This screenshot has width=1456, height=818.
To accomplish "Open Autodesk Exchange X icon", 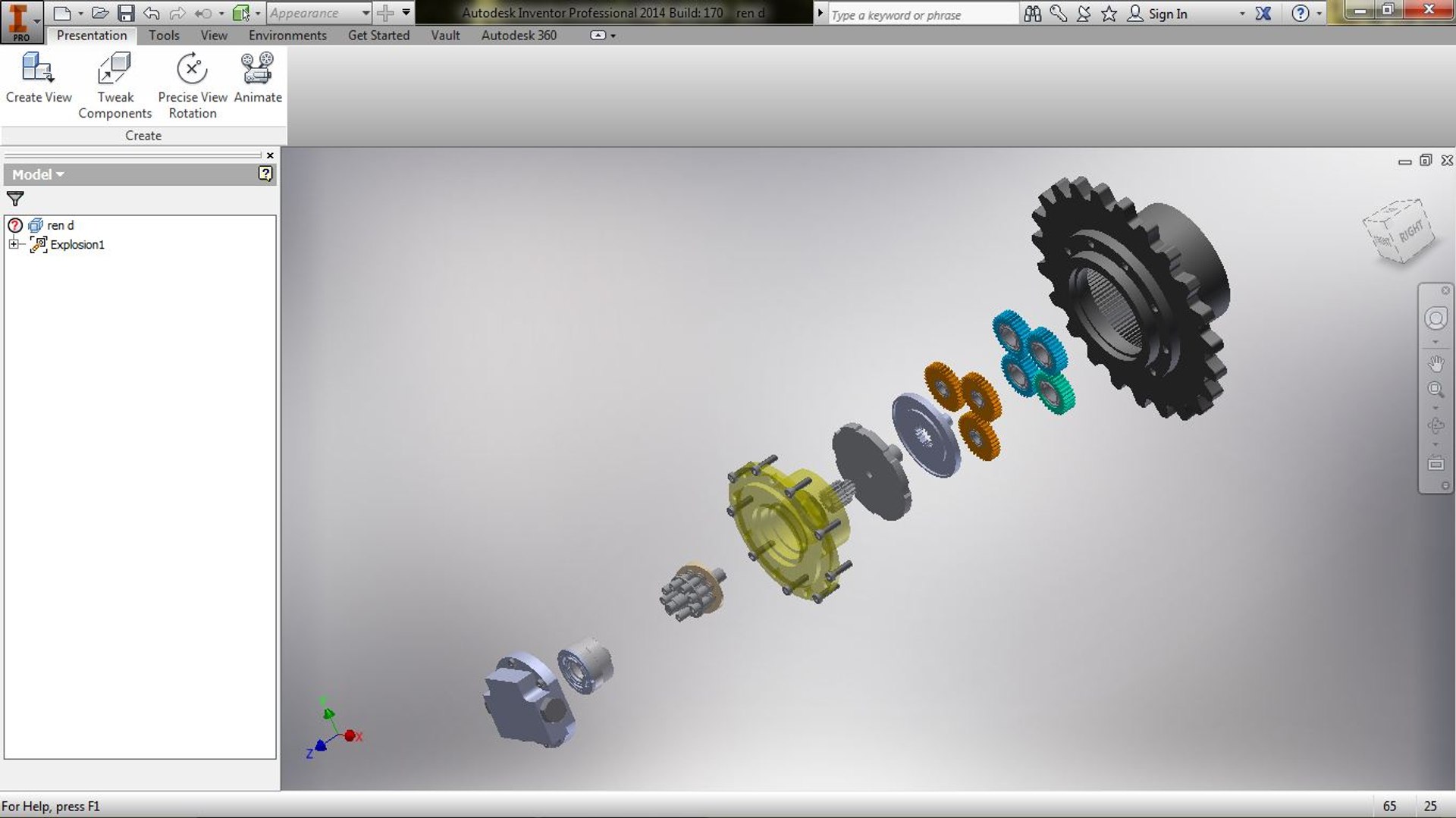I will coord(1263,14).
